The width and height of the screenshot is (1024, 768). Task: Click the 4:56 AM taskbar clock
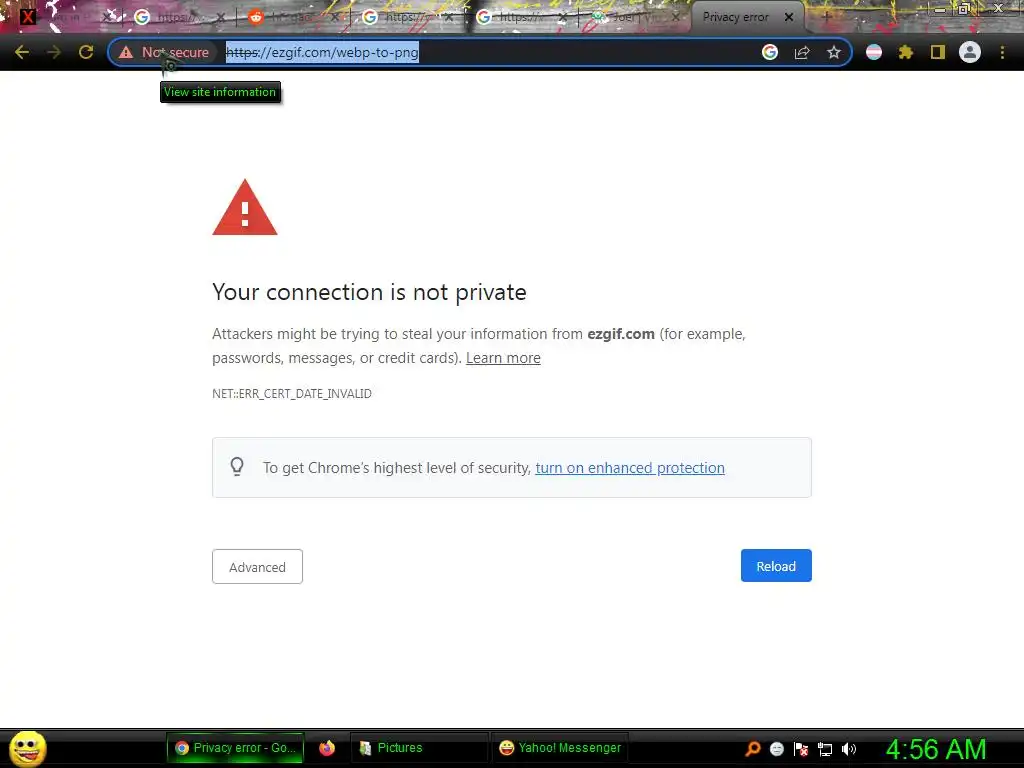coord(936,749)
